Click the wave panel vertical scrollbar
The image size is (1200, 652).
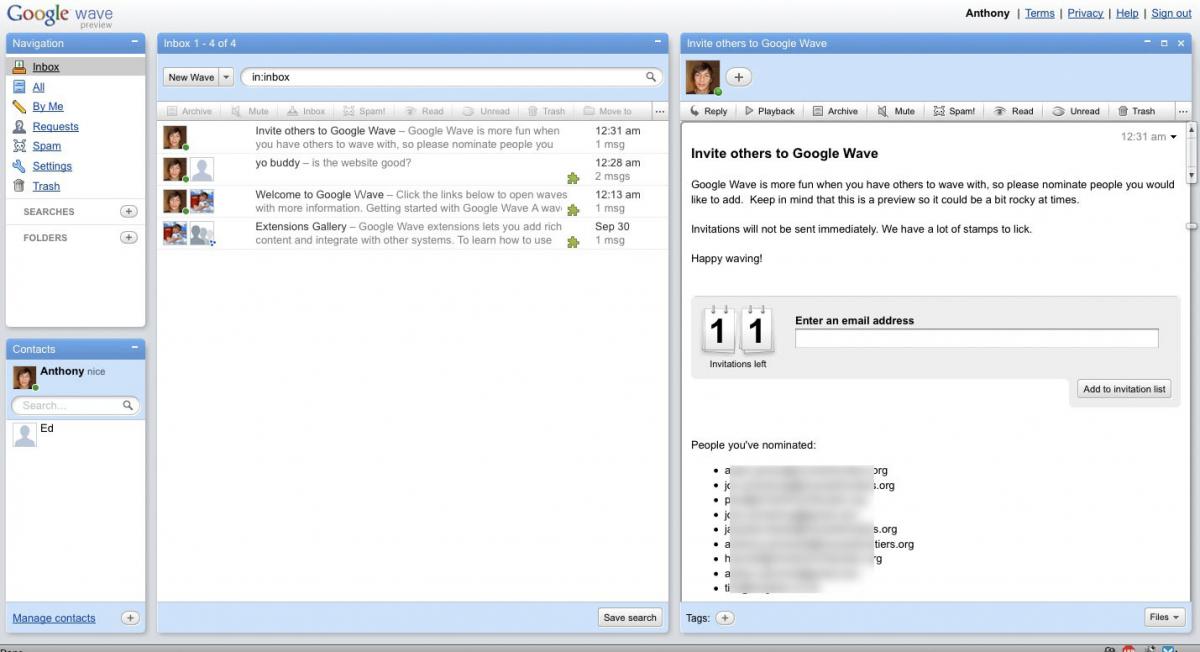[1191, 152]
